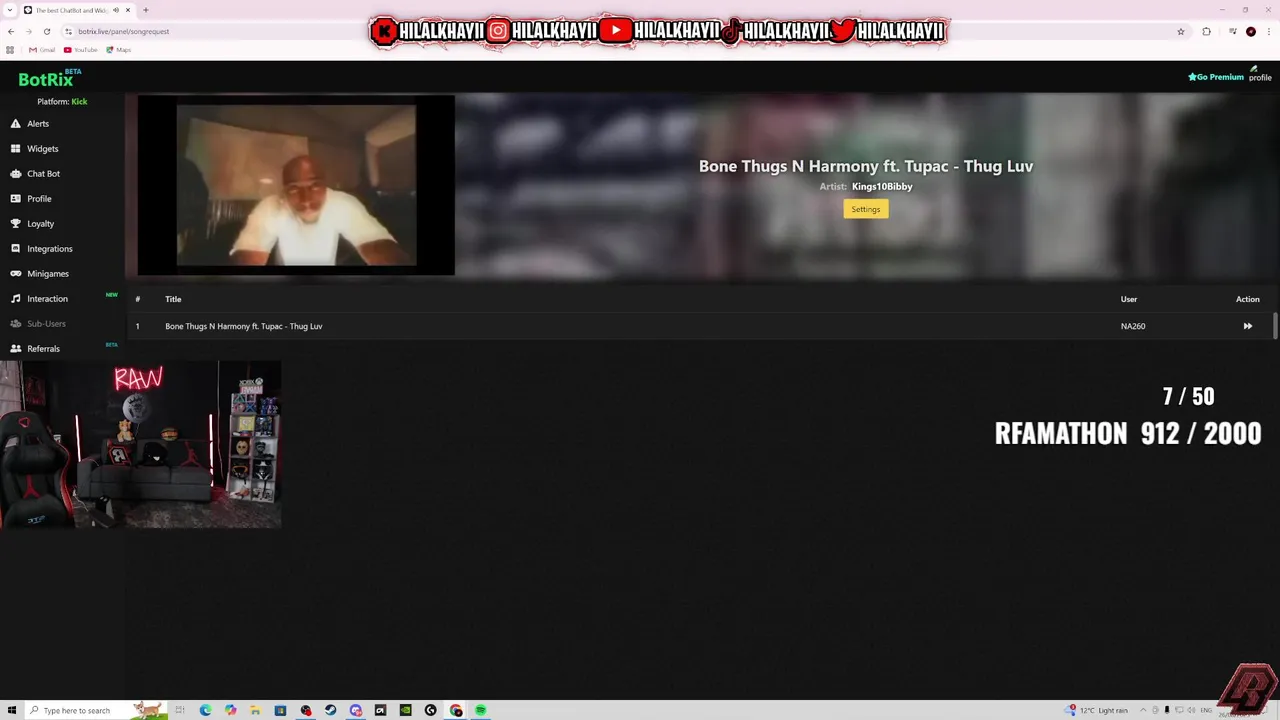The image size is (1280, 720).
Task: Open the browser extensions puzzle icon
Action: [x=1206, y=31]
